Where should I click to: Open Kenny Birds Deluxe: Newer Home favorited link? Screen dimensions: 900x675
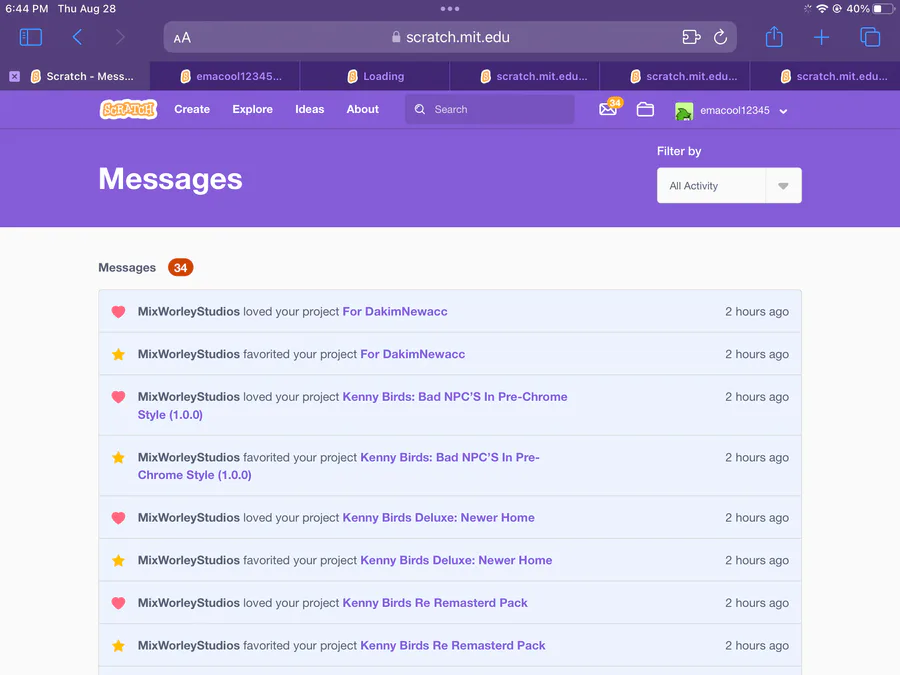(x=456, y=560)
